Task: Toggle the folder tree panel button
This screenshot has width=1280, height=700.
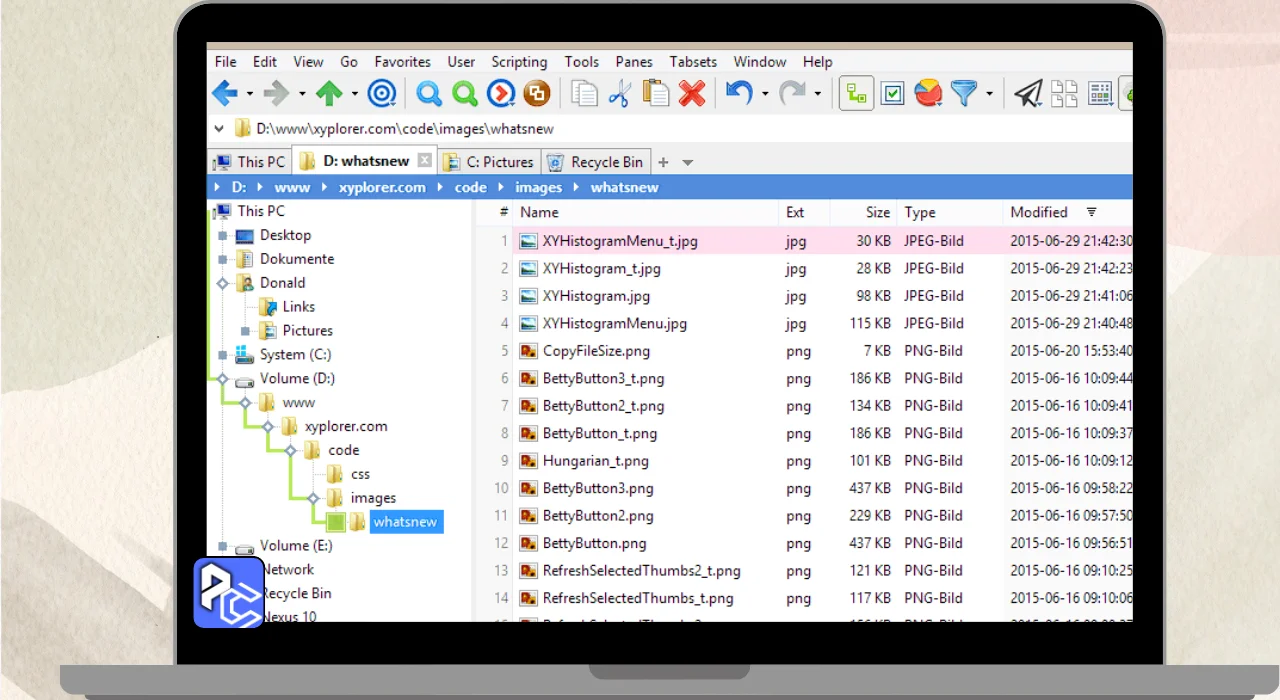Action: (856, 94)
